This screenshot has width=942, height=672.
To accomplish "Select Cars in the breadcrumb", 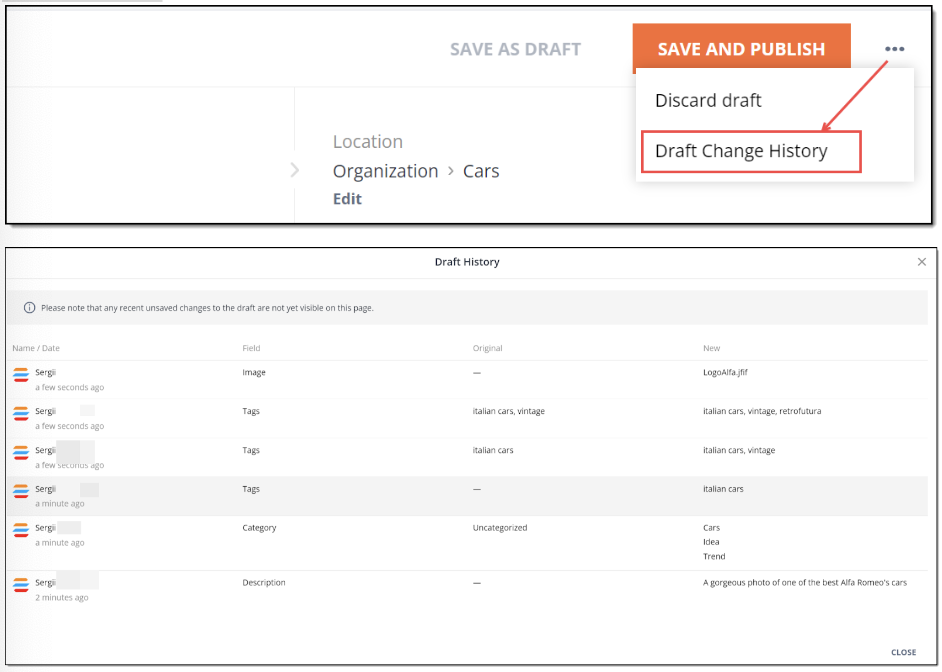I will (x=481, y=170).
